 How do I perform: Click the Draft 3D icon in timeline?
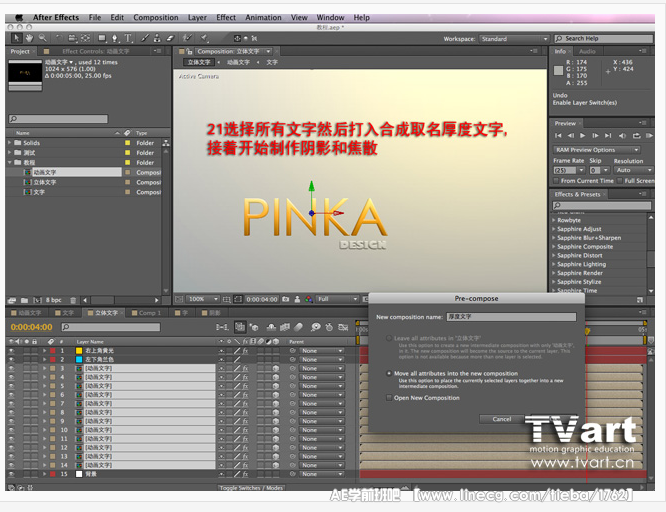254,327
